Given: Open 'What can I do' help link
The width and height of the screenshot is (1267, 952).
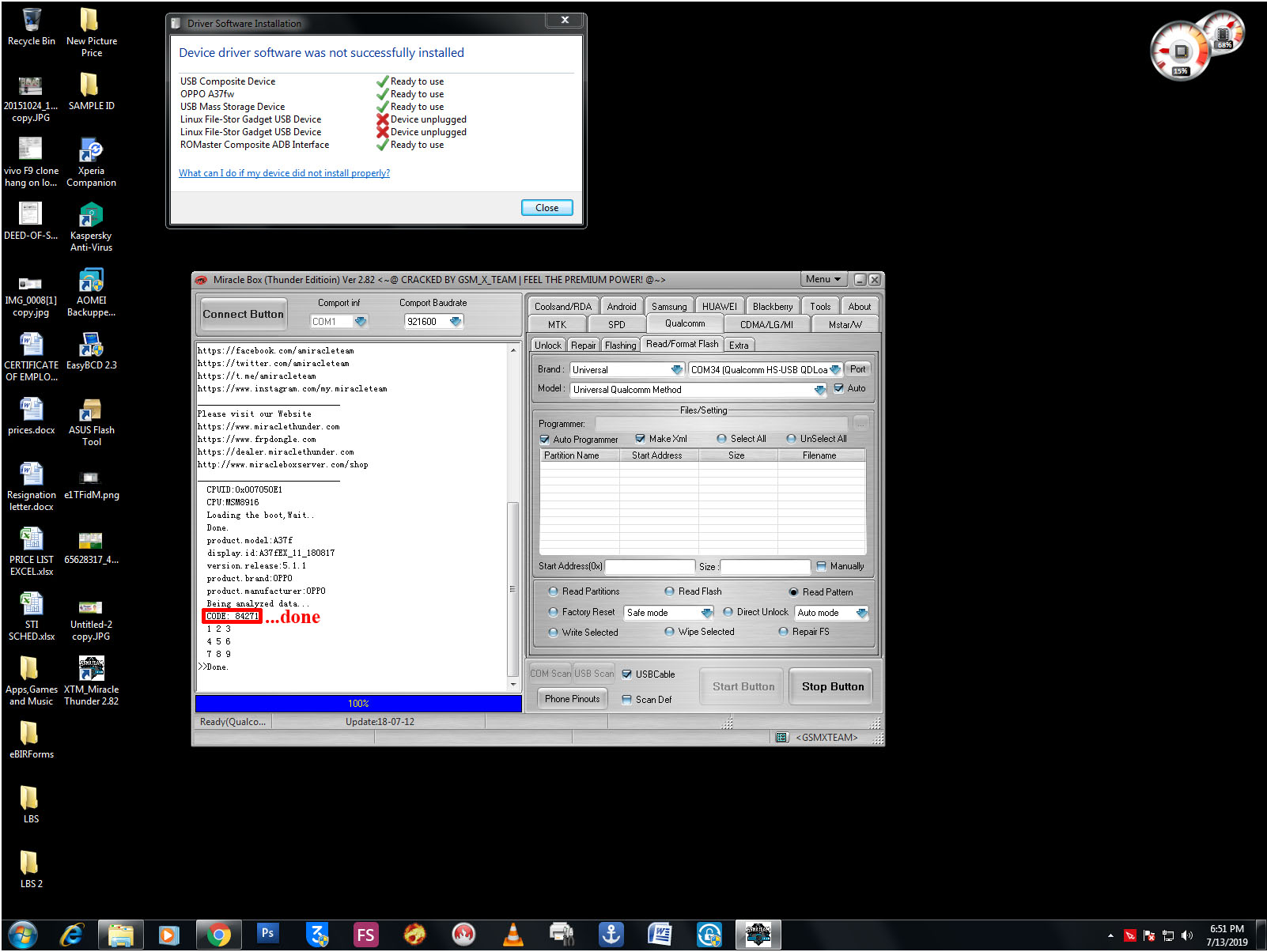Looking at the screenshot, I should click(x=284, y=173).
